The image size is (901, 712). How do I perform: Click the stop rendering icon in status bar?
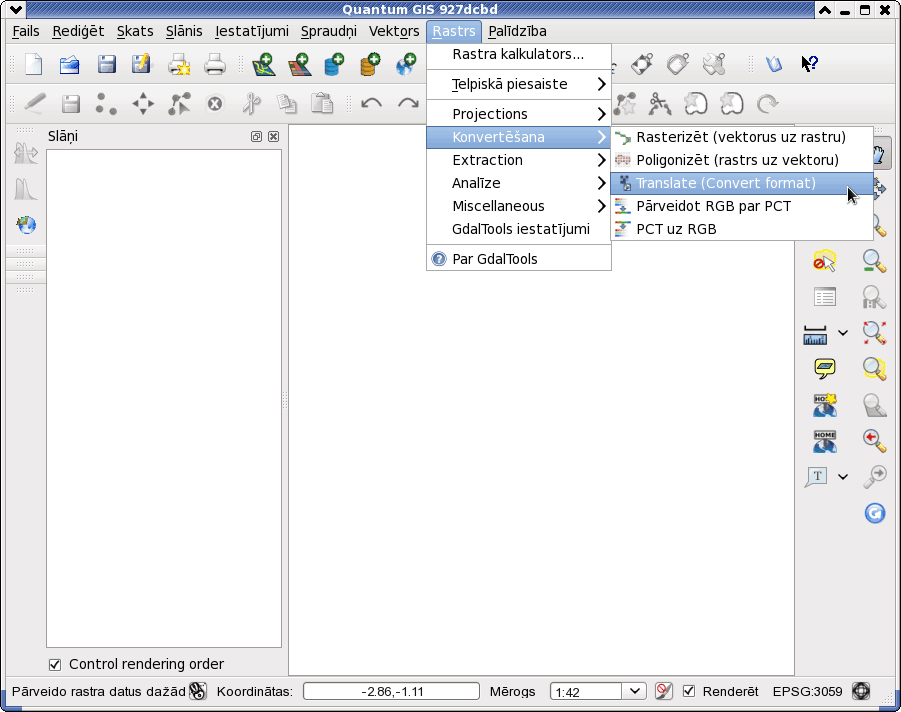664,691
